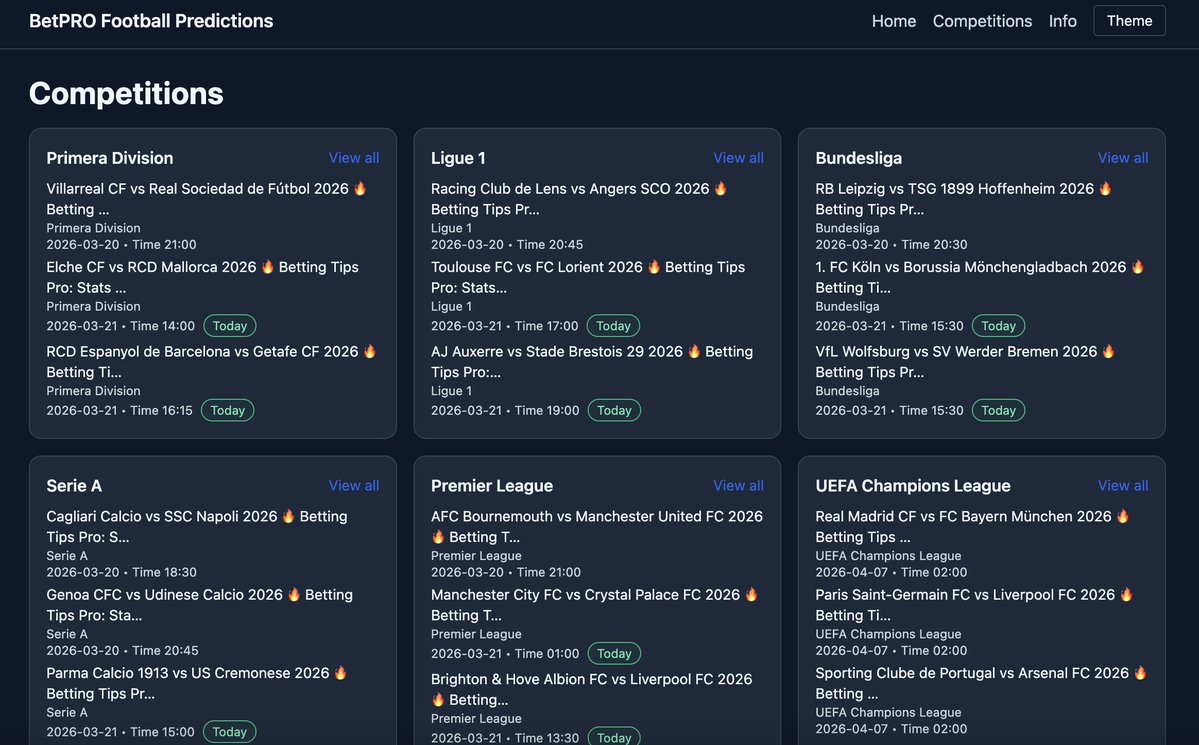1199x745 pixels.
Task: Click fire icon beside RB Leipzig match
Action: click(x=1106, y=188)
